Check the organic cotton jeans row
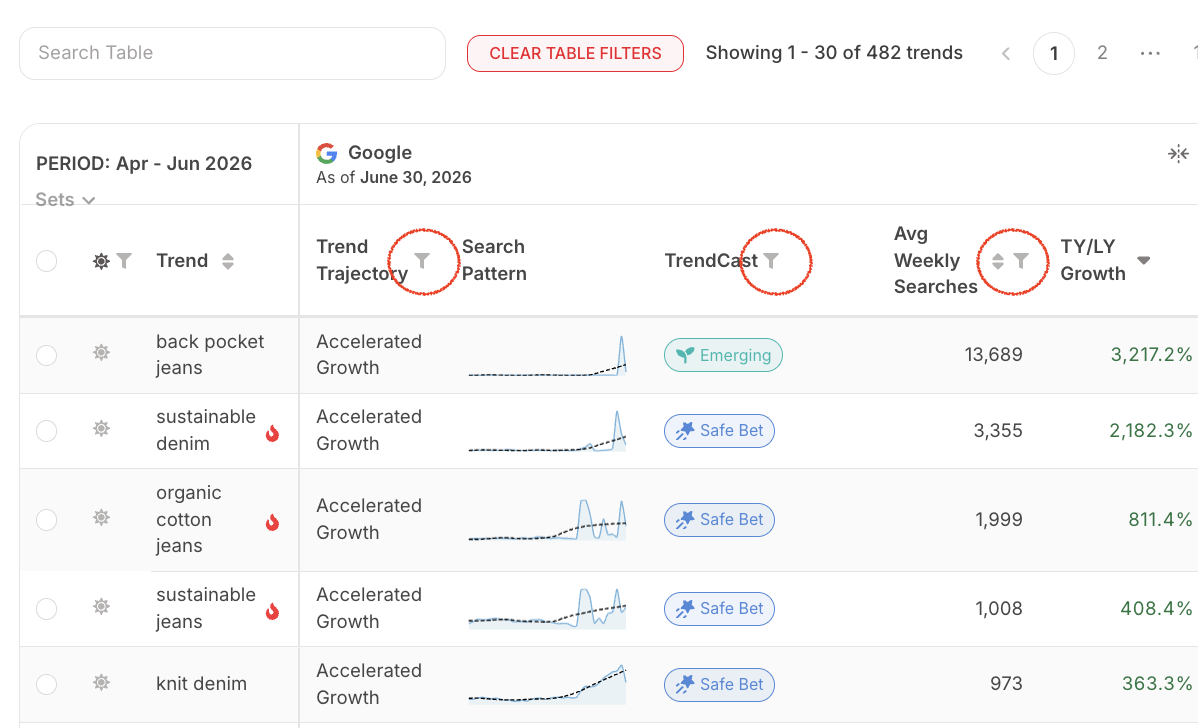 point(47,520)
